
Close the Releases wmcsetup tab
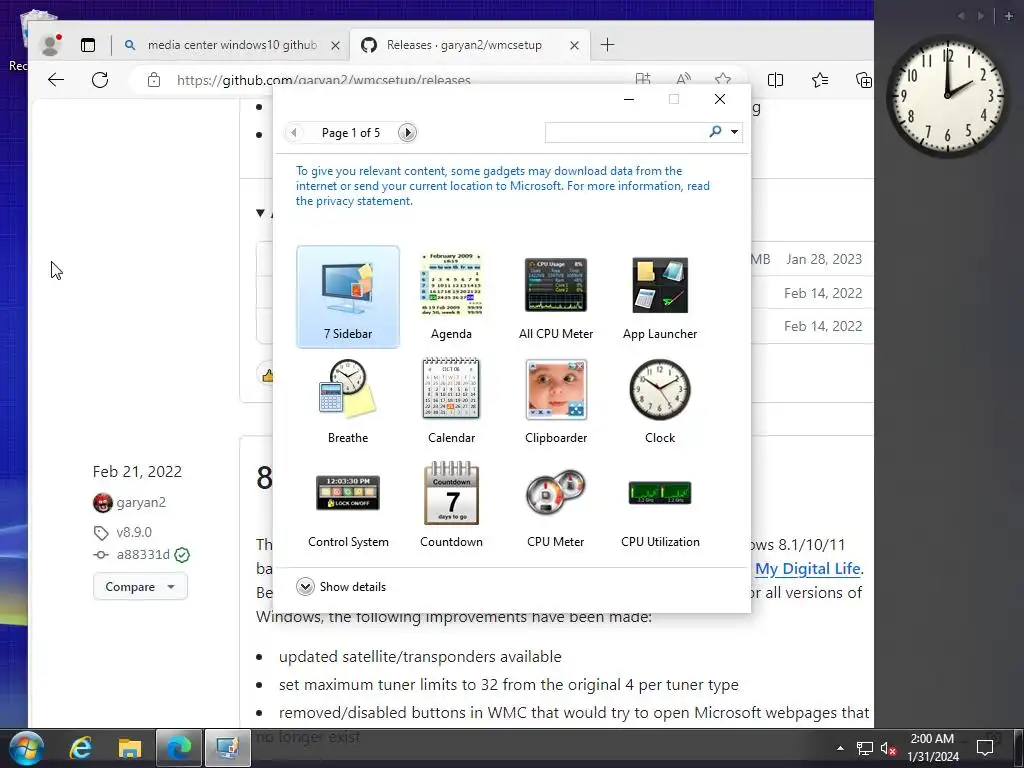(574, 45)
